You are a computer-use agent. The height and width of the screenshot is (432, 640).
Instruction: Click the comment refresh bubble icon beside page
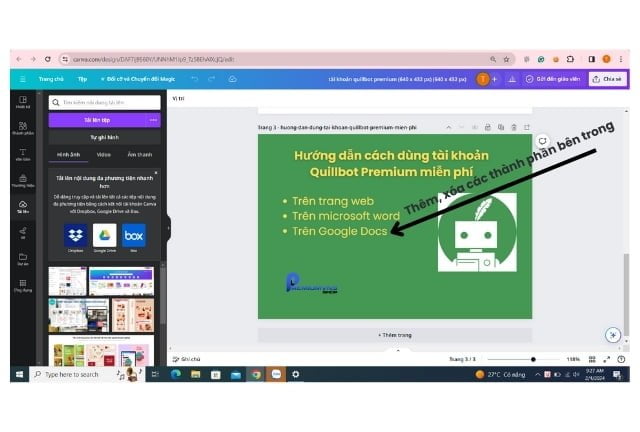coord(542,141)
